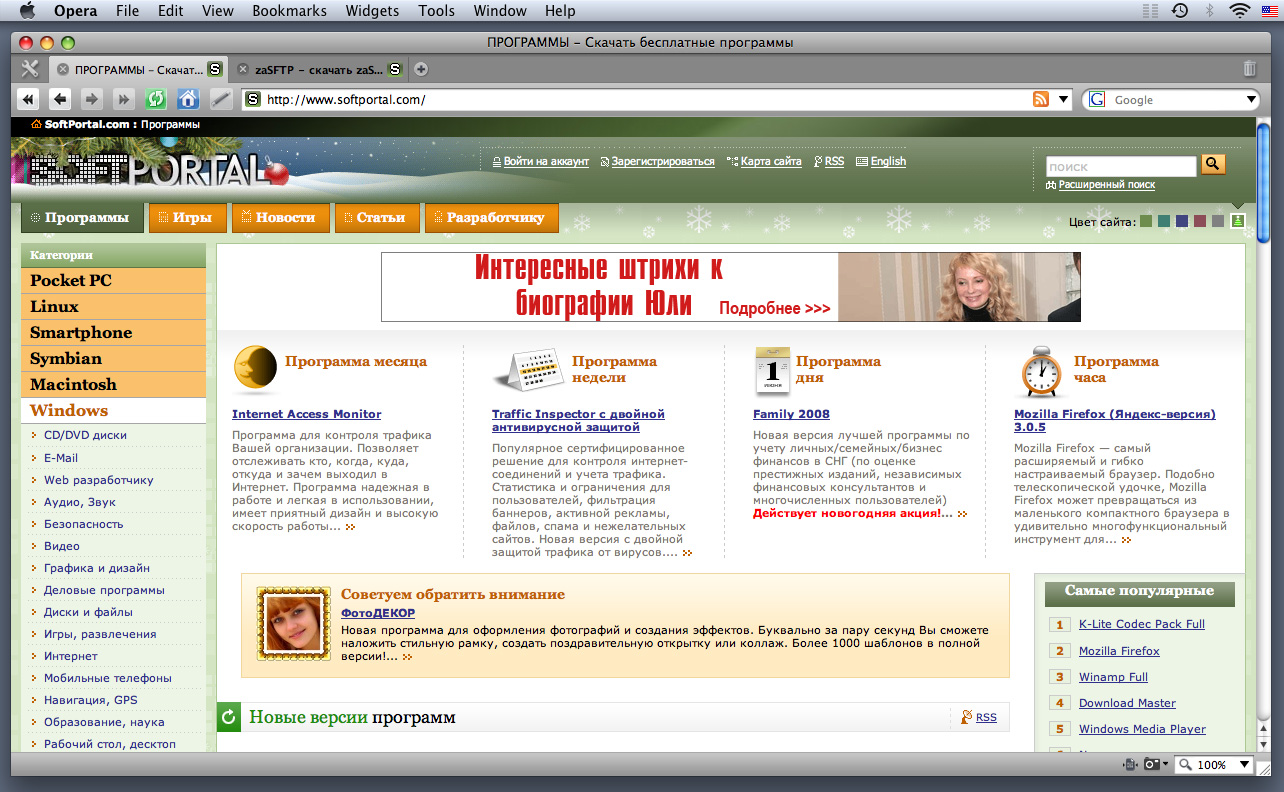Open the Tools menu
This screenshot has width=1284, height=792.
pos(436,11)
